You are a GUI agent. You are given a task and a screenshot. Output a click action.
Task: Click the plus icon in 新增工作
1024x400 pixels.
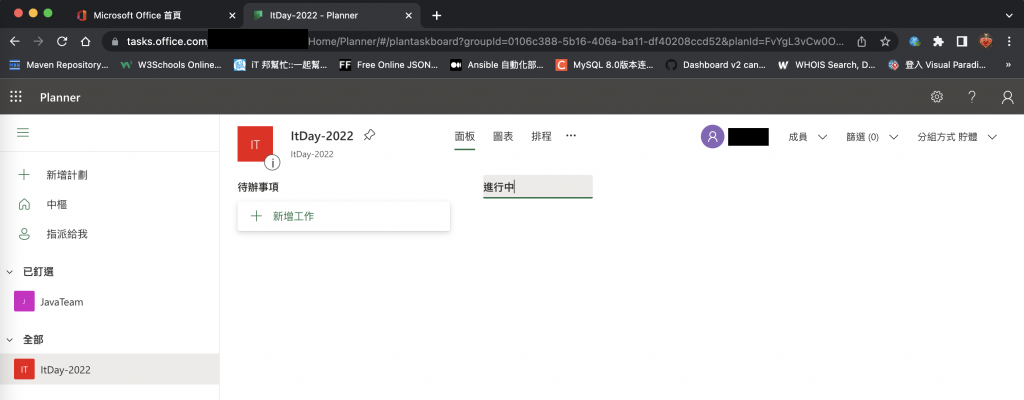pyautogui.click(x=257, y=216)
